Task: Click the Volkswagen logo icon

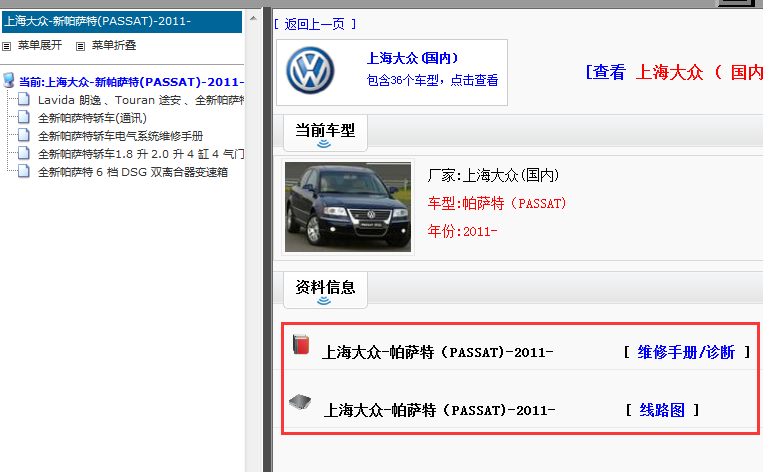Action: coord(310,71)
